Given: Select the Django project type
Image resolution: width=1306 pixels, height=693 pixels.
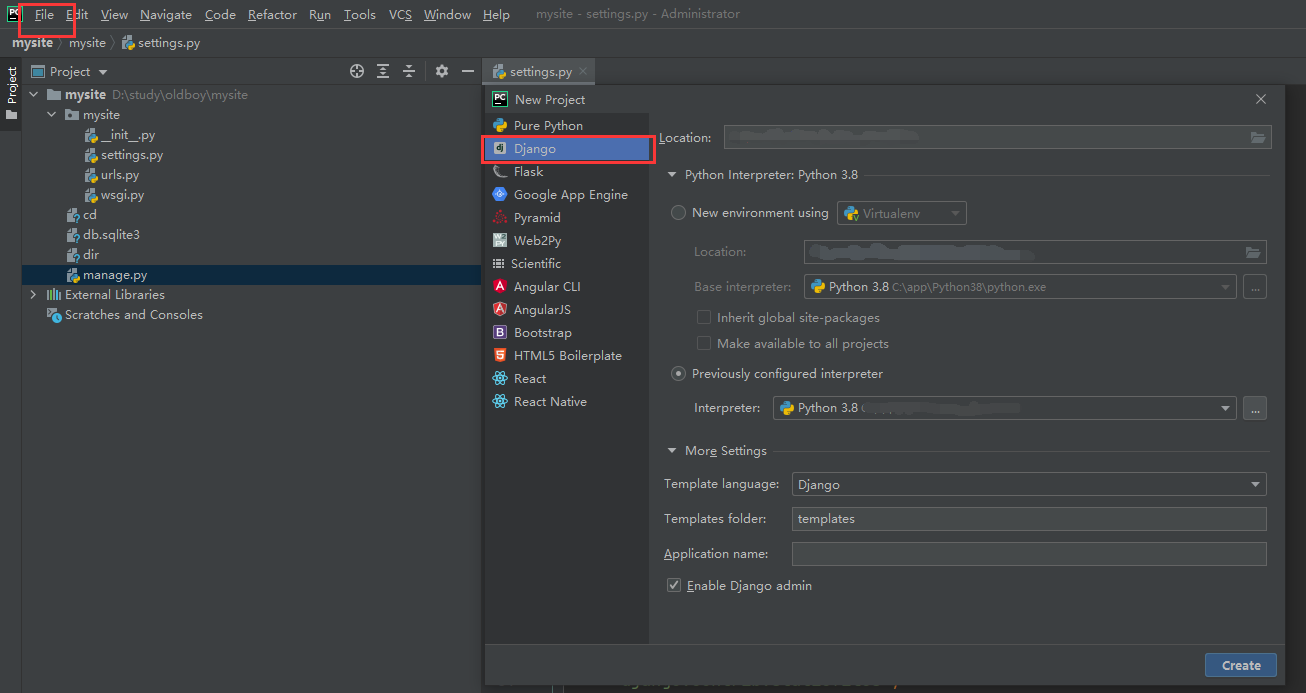Looking at the screenshot, I should (x=567, y=148).
